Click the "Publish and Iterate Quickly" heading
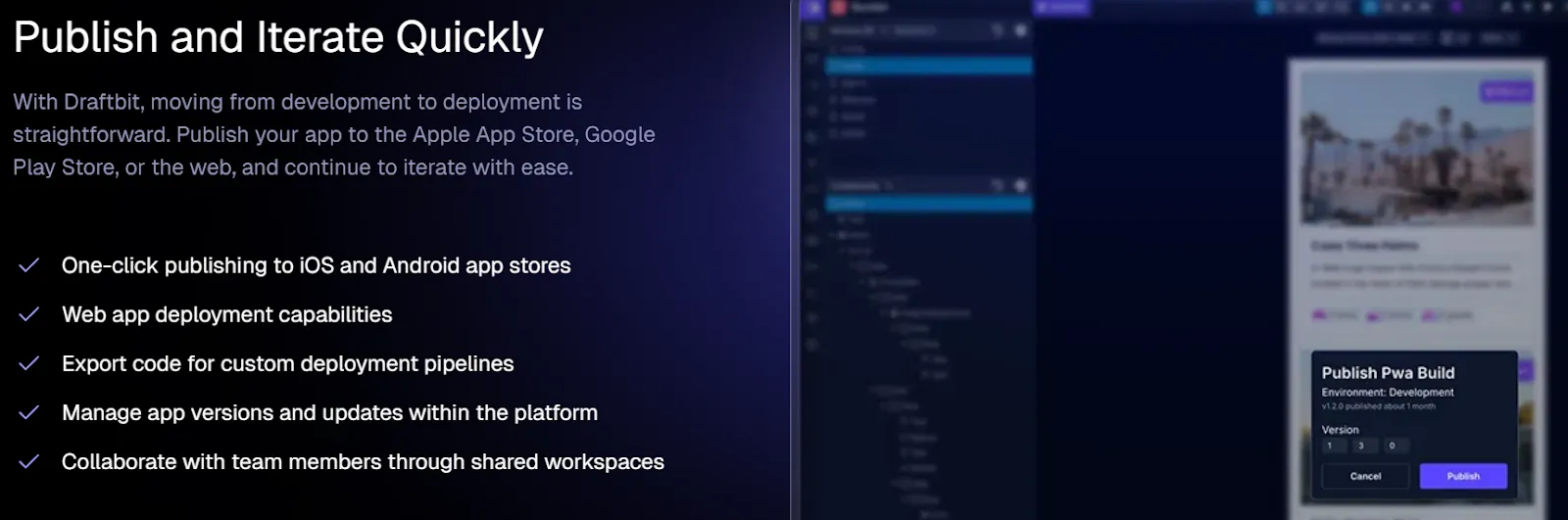Viewport: 1568px width, 520px height. coord(278,37)
